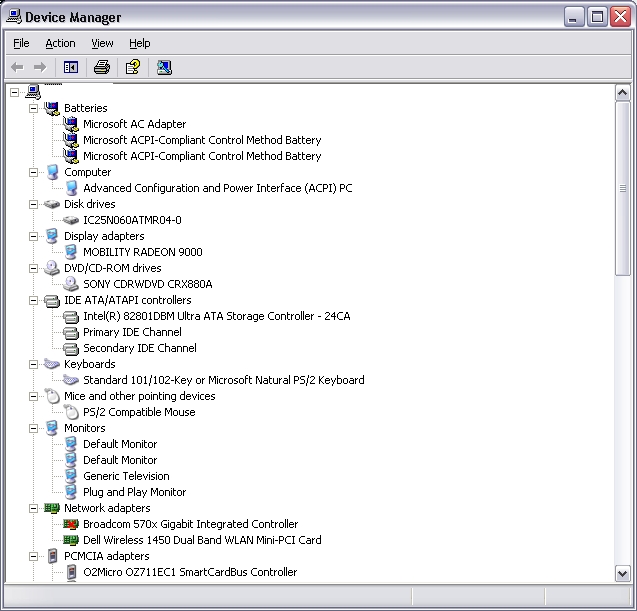Select Broadcom 570x Gigabit Integrated Controller text

tap(191, 524)
